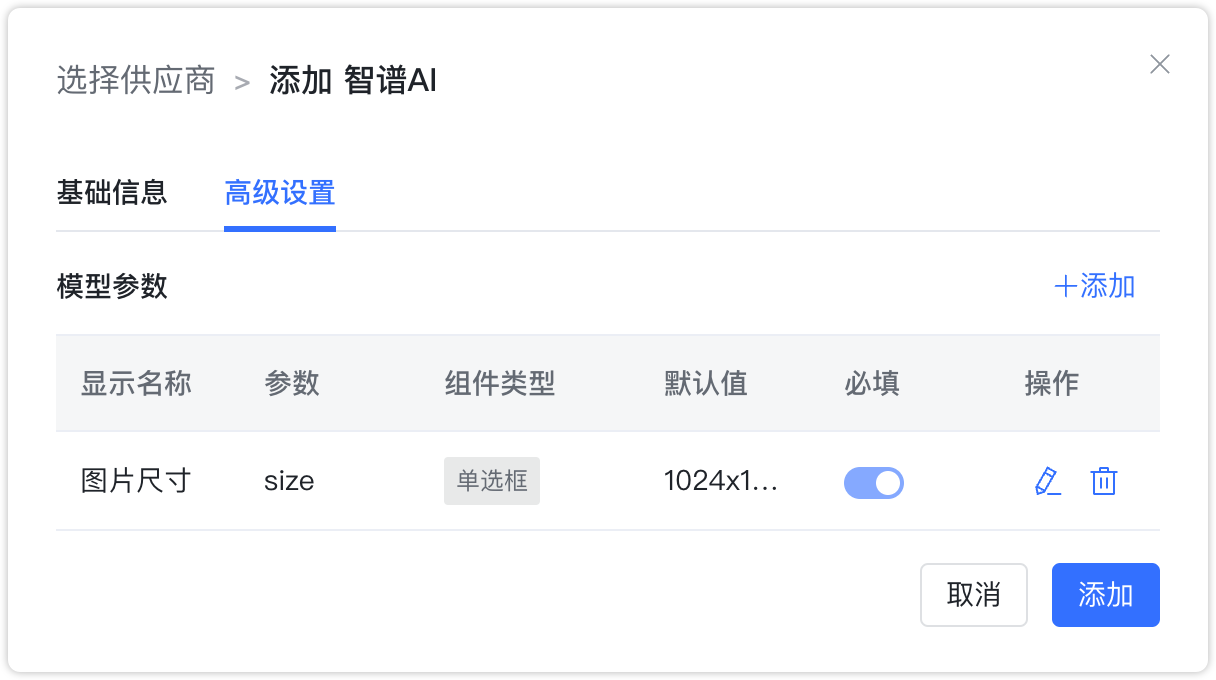Click the X to close the dialog
The image size is (1216, 680).
1159,64
